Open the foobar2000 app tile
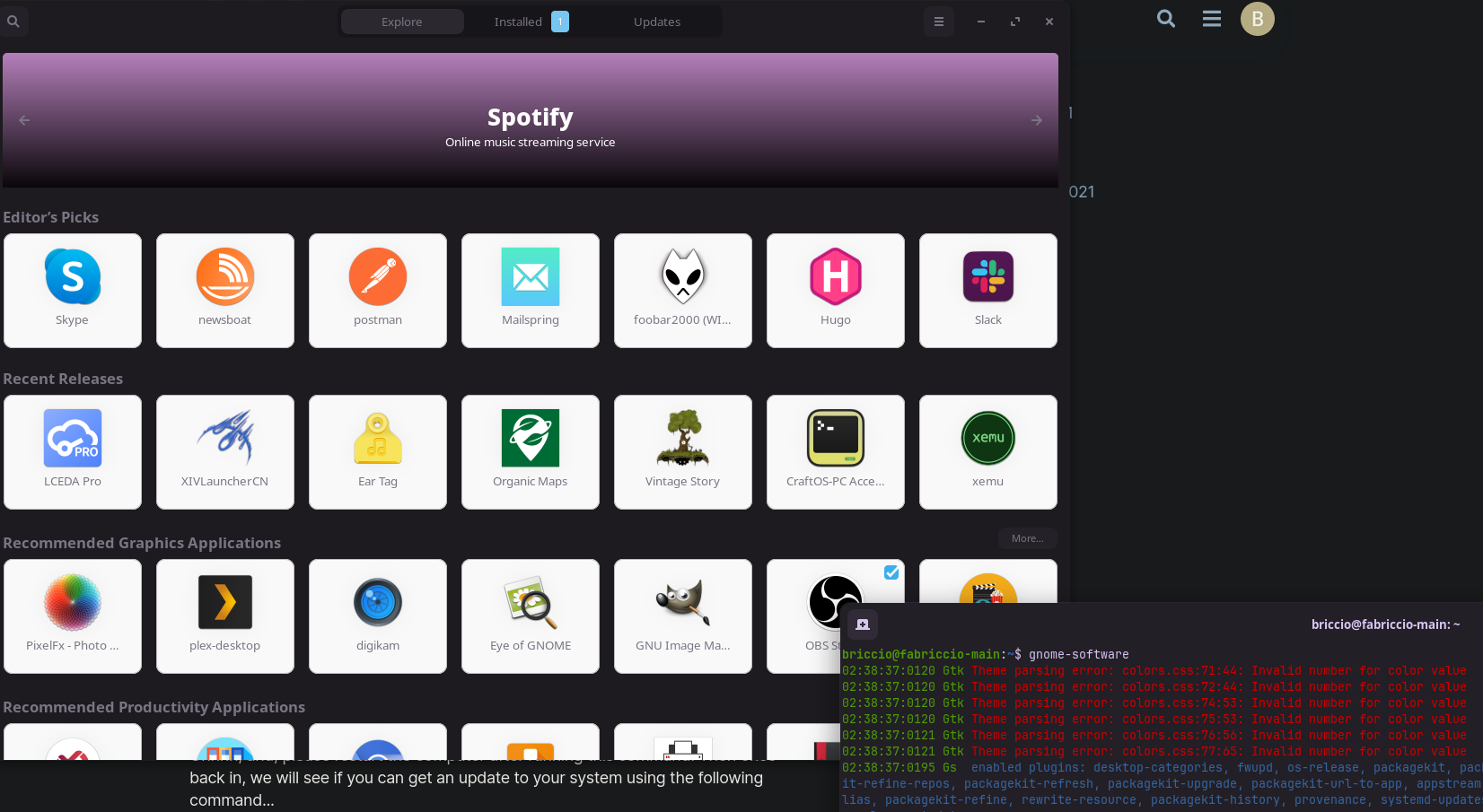 (683, 291)
